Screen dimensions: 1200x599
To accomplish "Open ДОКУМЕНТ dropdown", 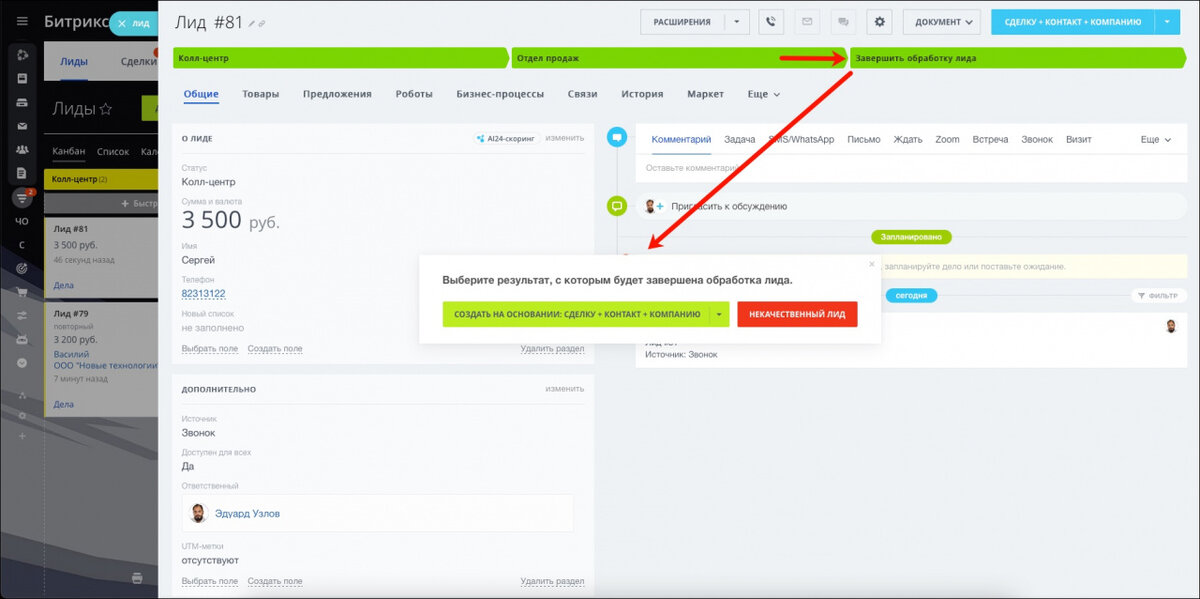I will coord(941,21).
